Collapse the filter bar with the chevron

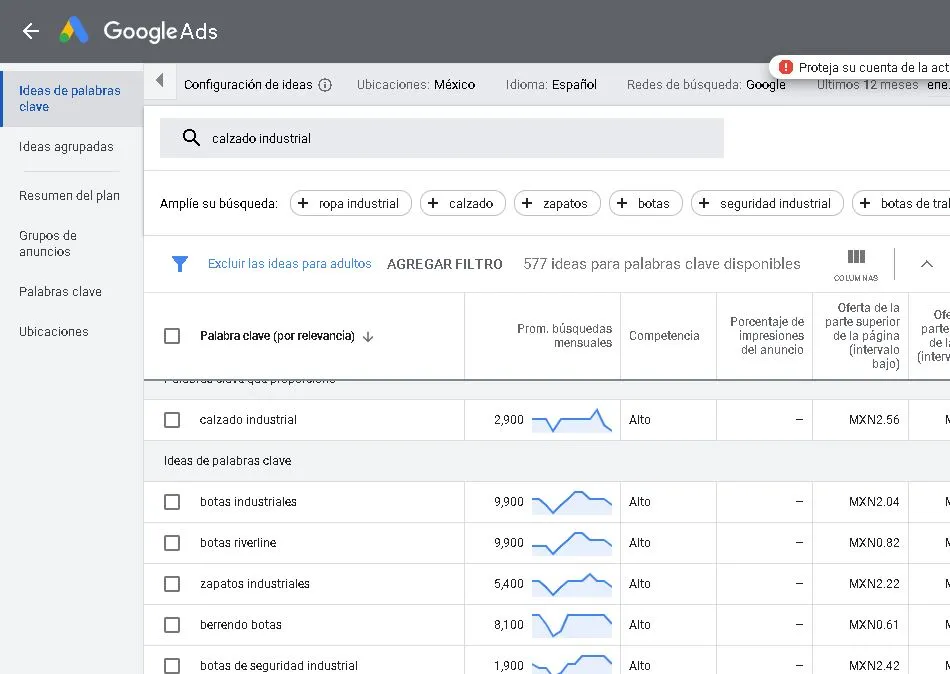tap(926, 264)
